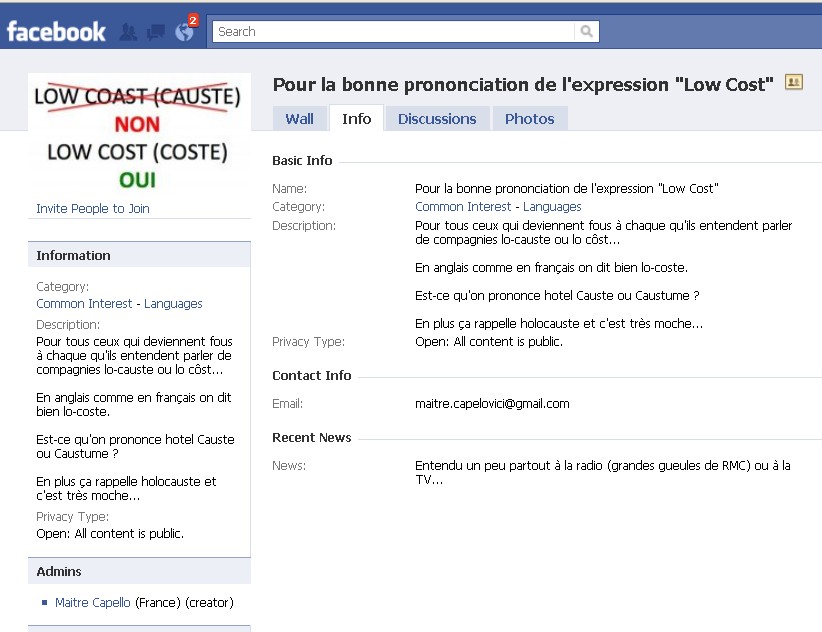This screenshot has width=822, height=632.
Task: Click the Facebook logo
Action: pos(56,32)
